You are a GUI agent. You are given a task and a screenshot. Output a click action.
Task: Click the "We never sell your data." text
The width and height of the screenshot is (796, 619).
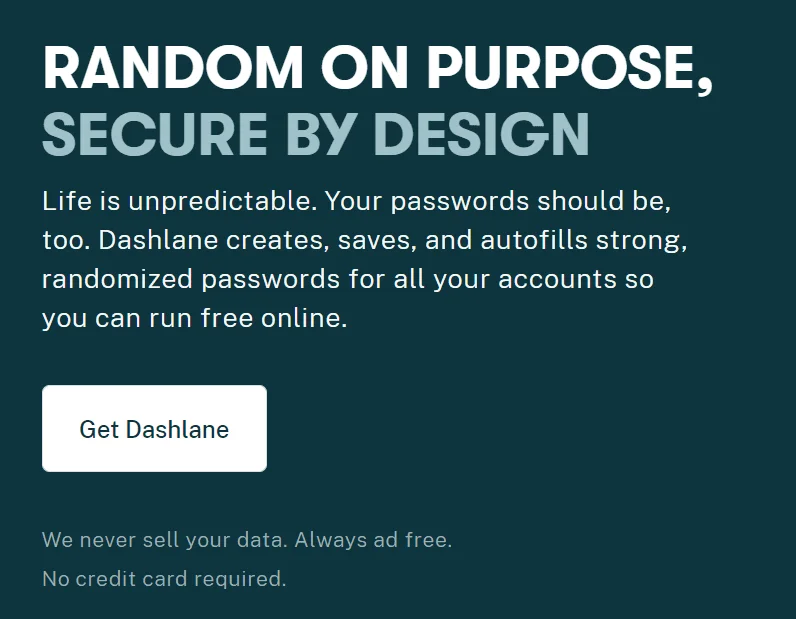click(165, 540)
